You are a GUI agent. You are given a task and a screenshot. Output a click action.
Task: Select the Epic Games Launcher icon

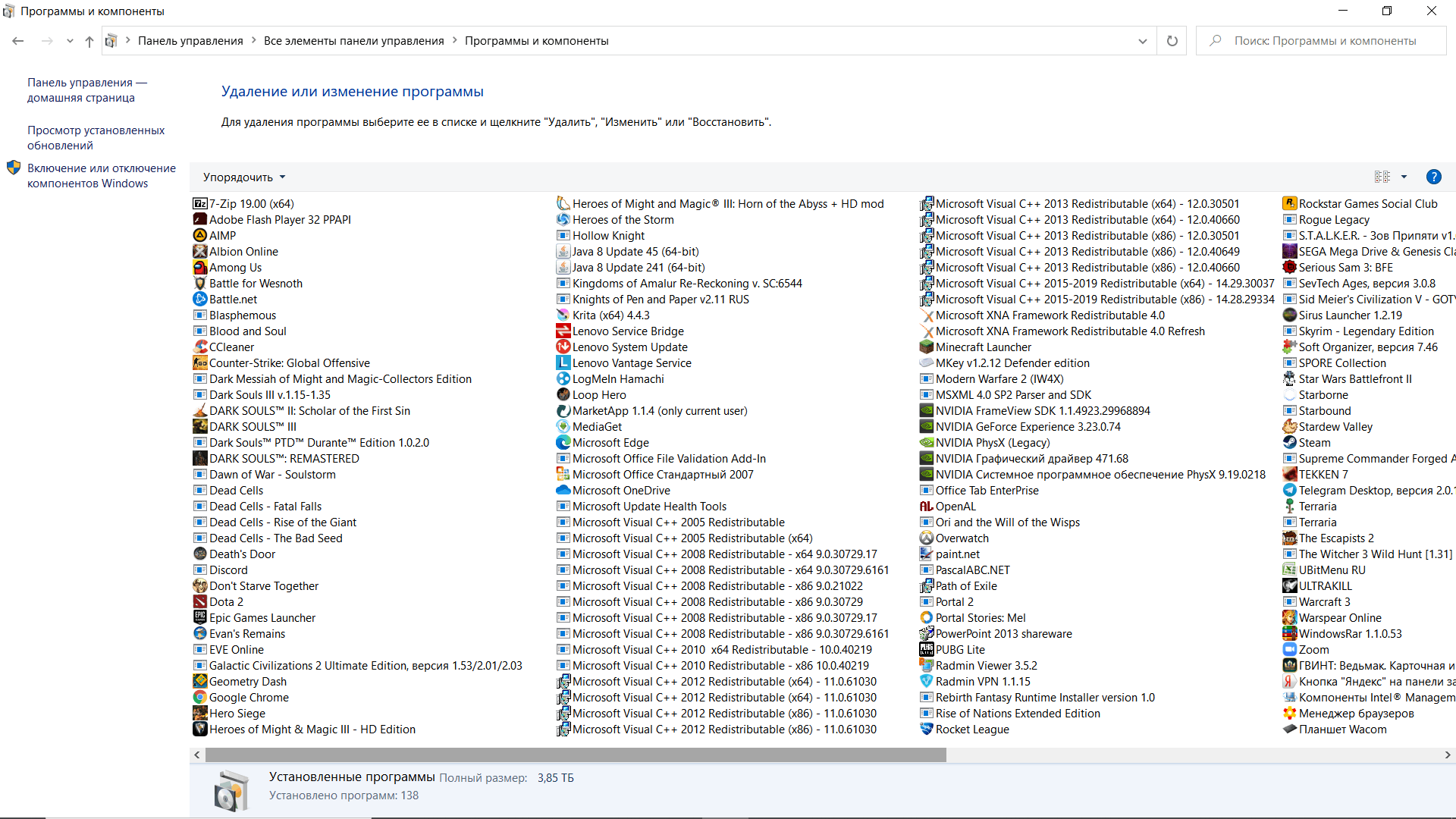coord(200,617)
